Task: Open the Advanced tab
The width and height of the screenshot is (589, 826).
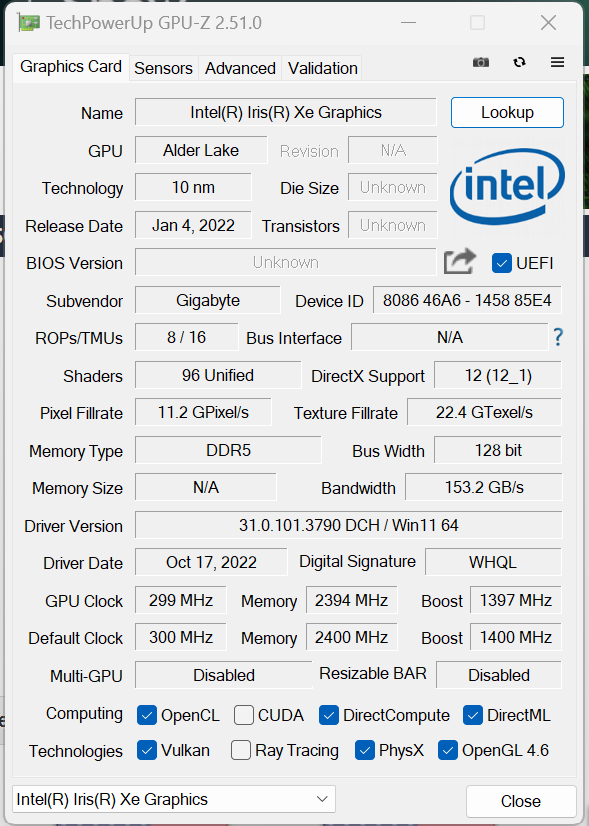Action: (240, 68)
